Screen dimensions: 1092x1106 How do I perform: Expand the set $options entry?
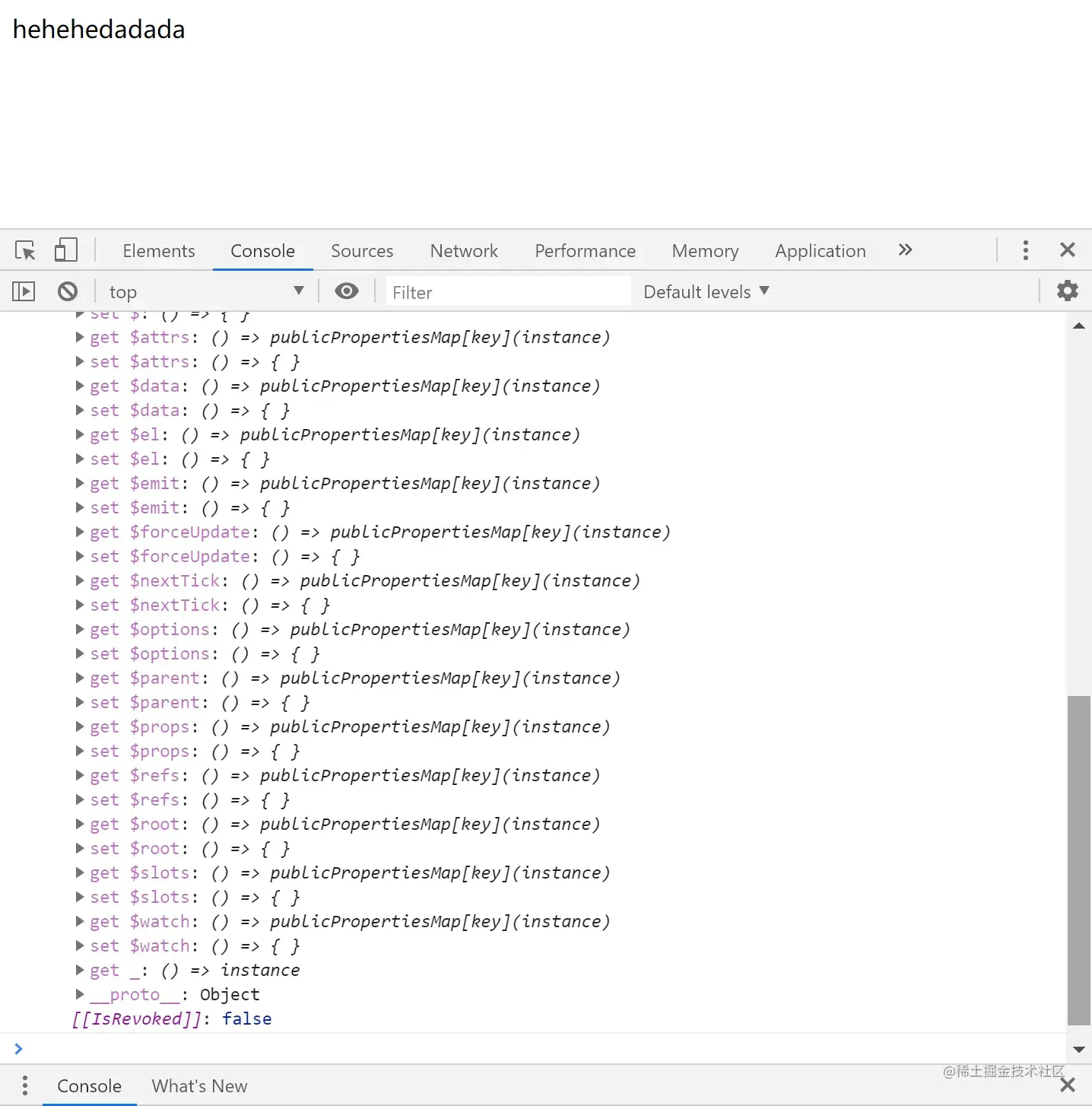(80, 653)
